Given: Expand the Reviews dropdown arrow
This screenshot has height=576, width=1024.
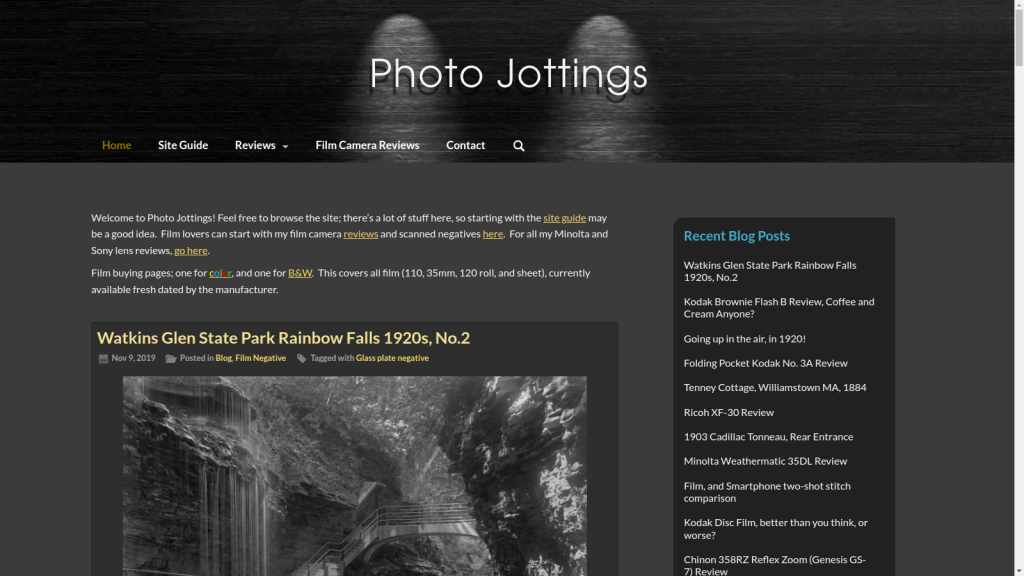Looking at the screenshot, I should (x=285, y=146).
